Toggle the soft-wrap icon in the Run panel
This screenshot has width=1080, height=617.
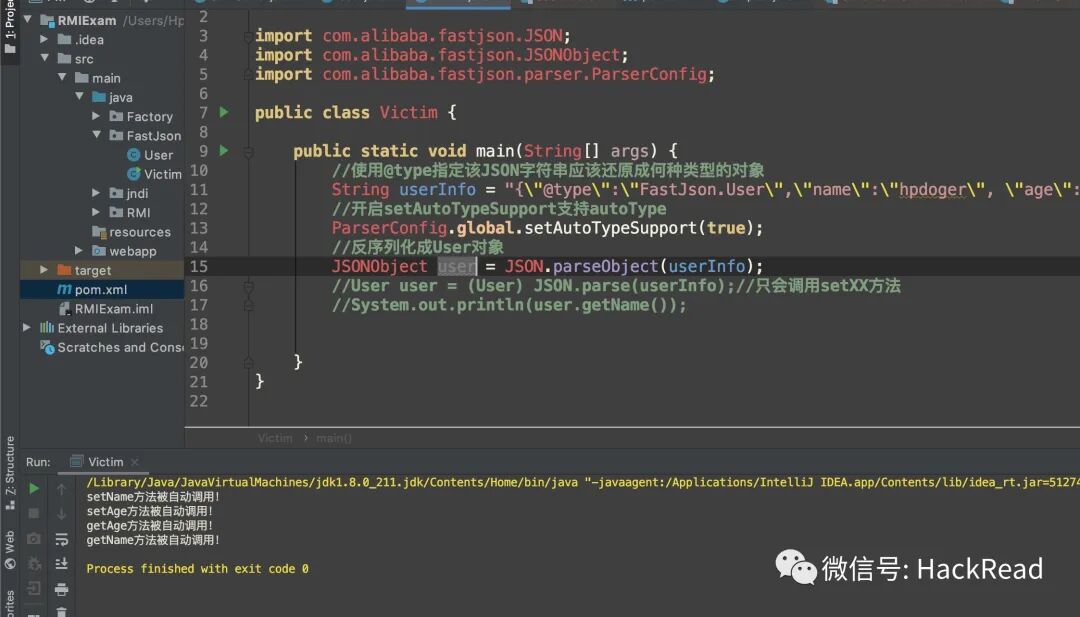61,538
